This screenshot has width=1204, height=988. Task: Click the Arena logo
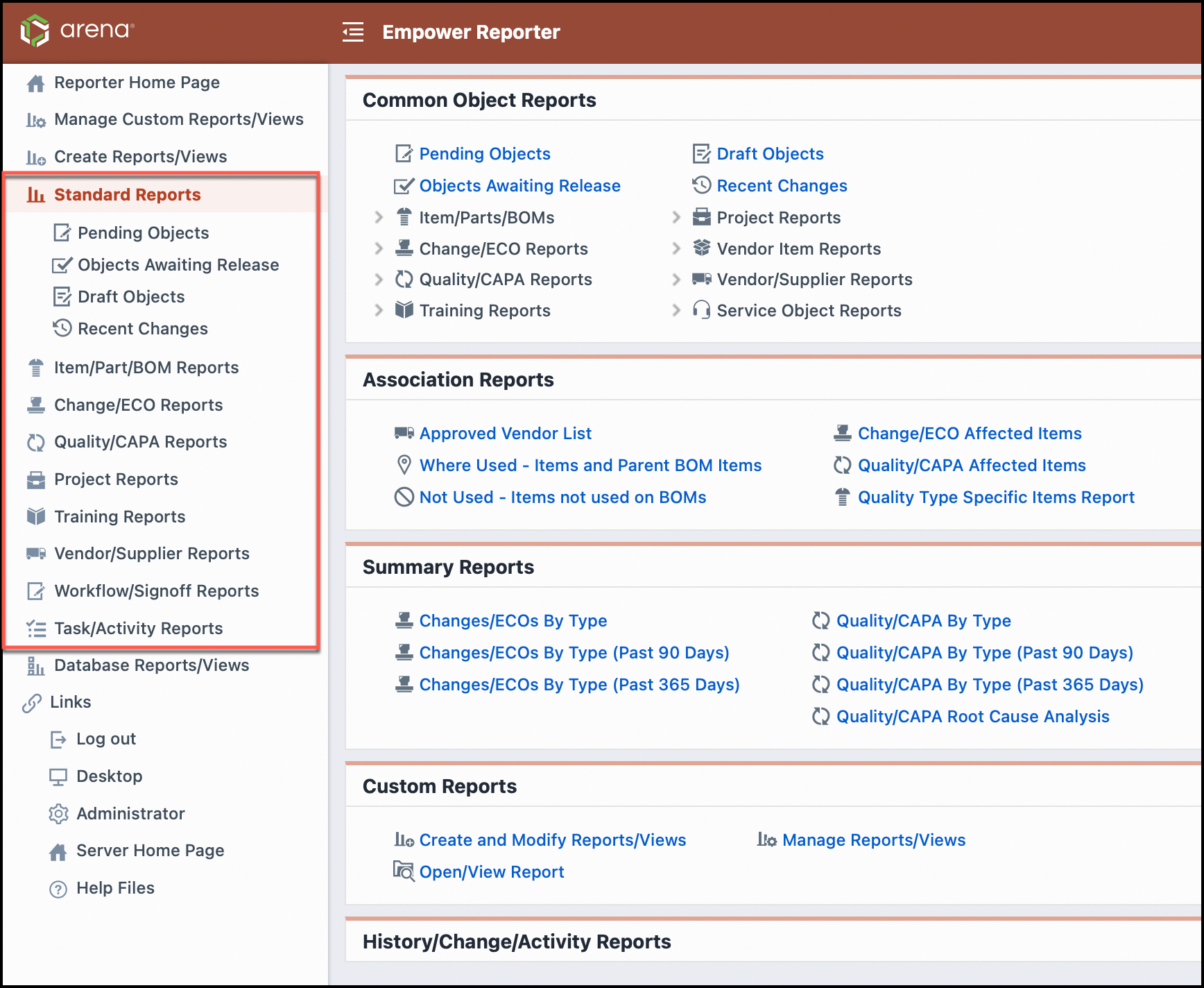[x=77, y=31]
